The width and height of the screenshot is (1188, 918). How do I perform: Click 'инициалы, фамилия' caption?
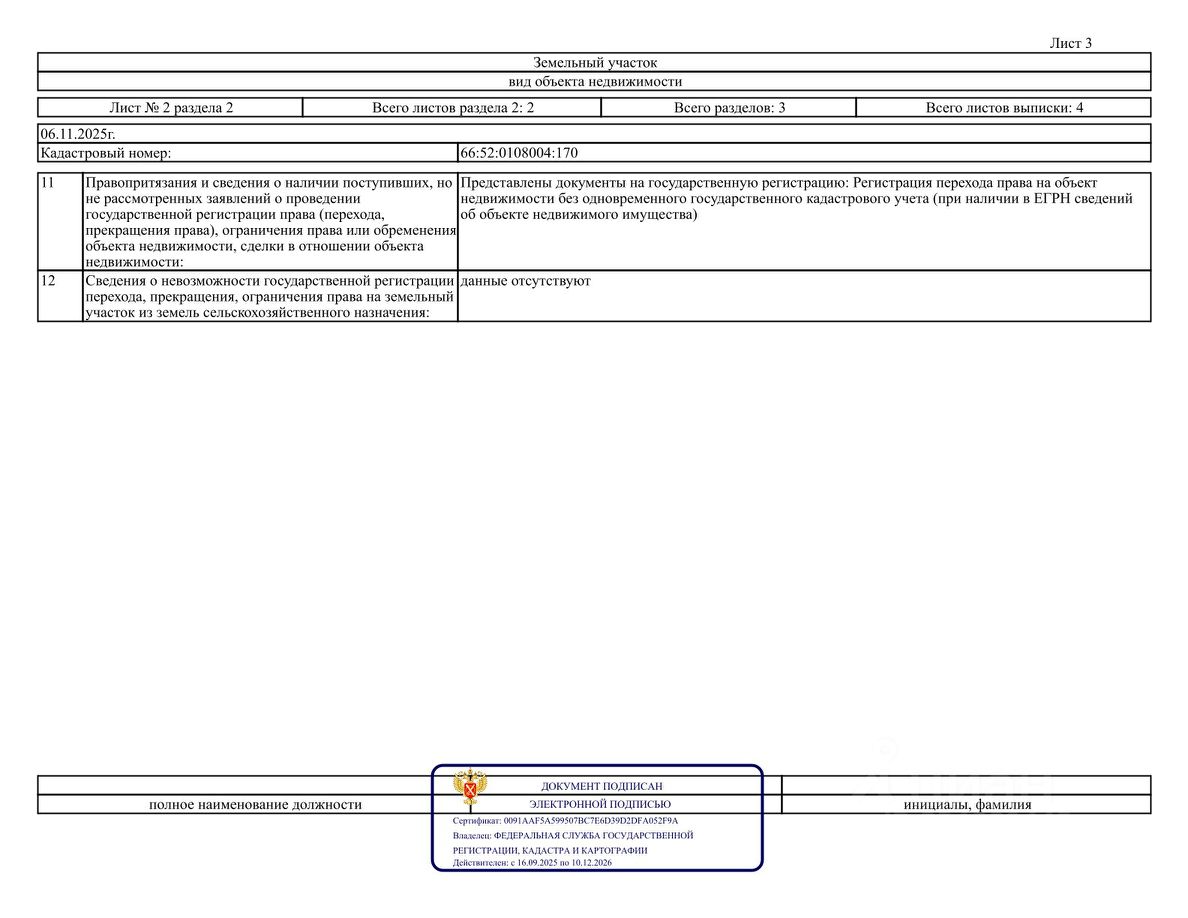coord(967,804)
